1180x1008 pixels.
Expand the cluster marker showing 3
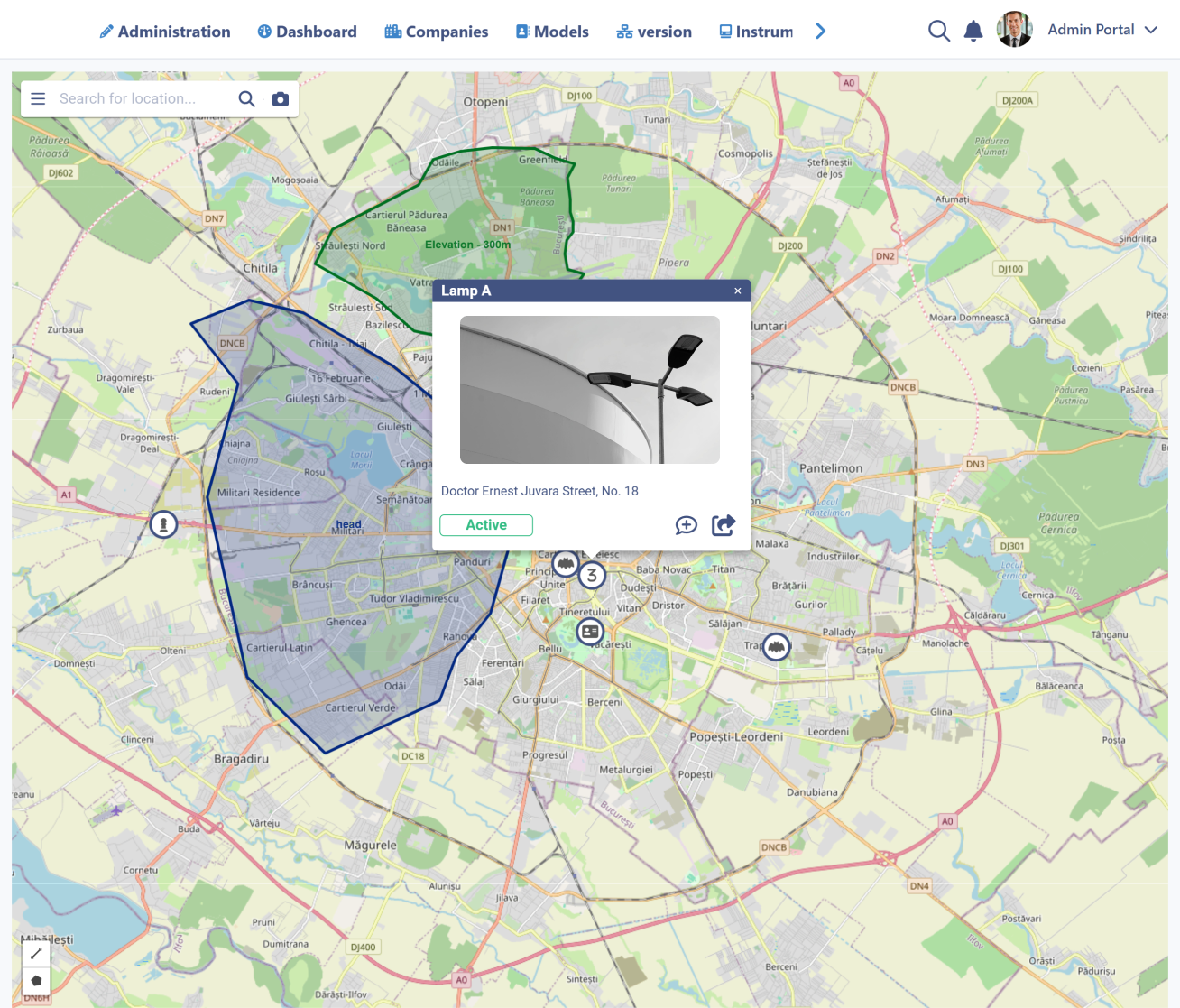(x=592, y=575)
